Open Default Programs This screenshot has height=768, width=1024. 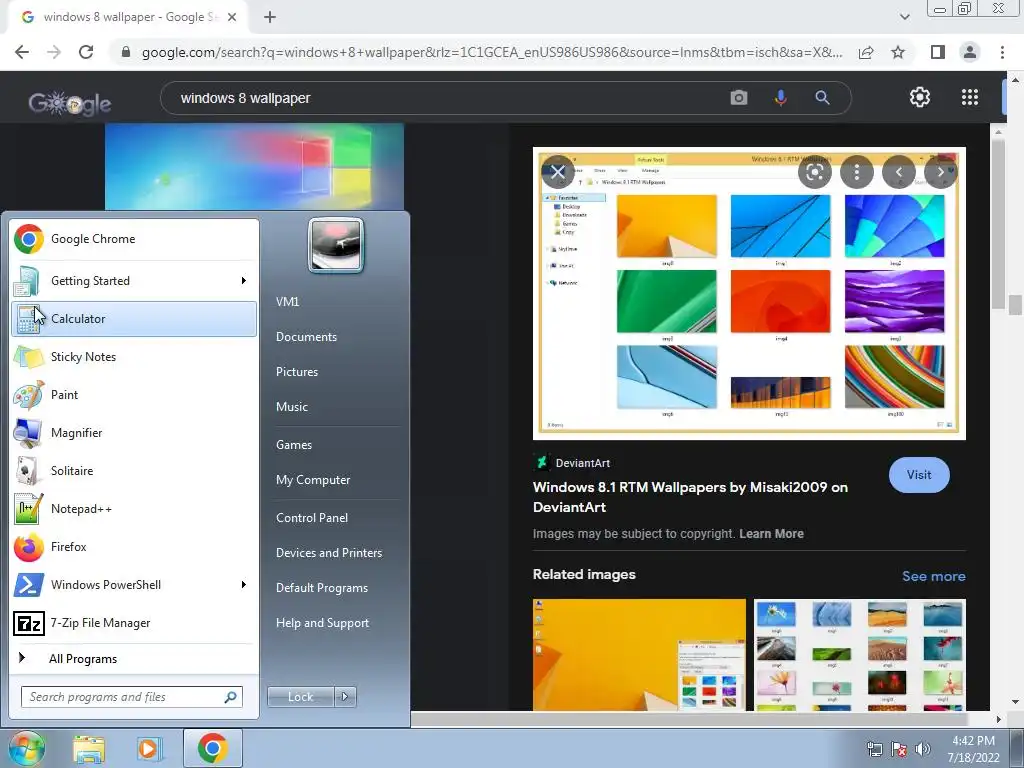click(x=322, y=588)
